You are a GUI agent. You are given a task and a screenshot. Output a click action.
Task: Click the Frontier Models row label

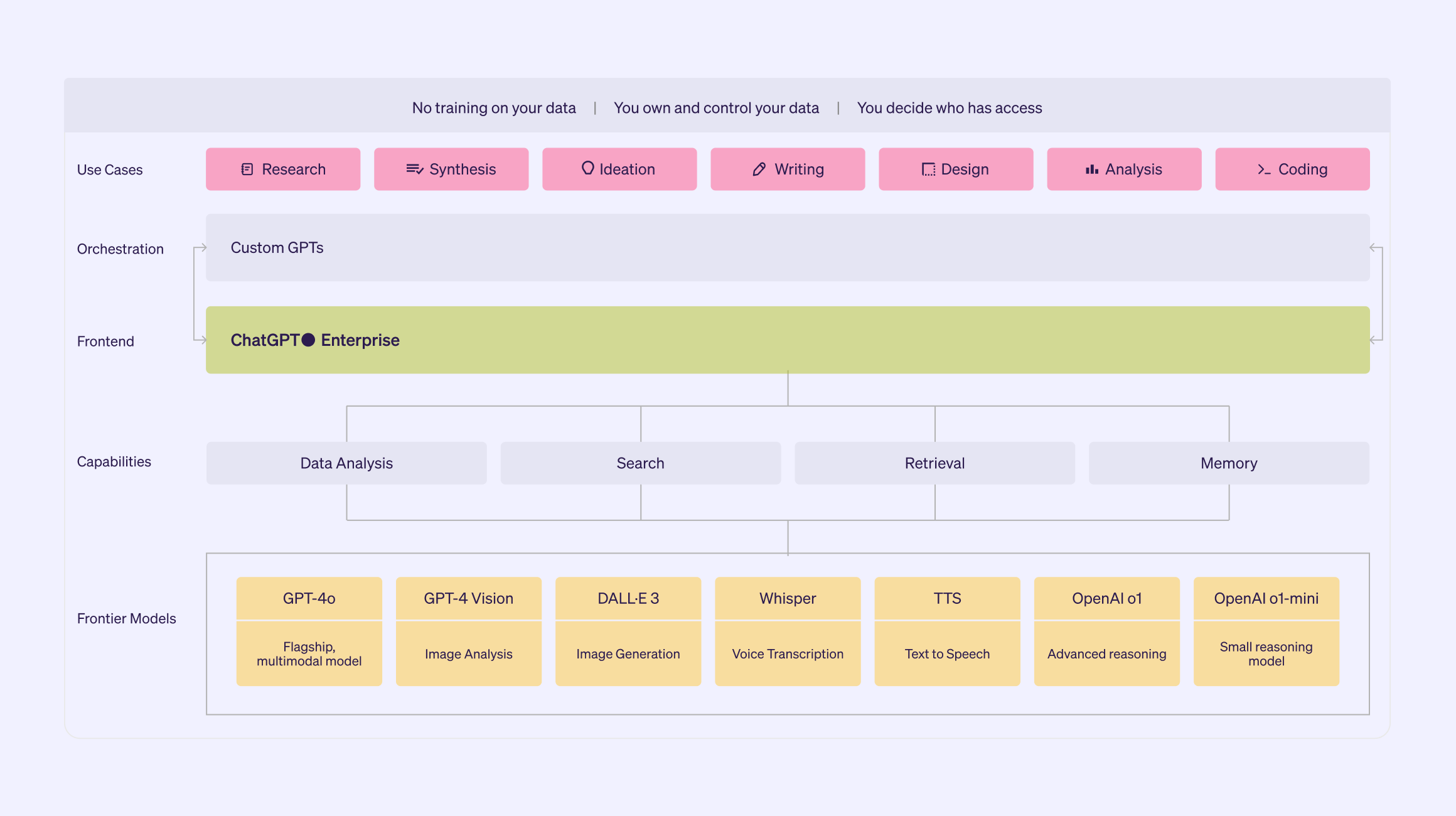point(126,619)
